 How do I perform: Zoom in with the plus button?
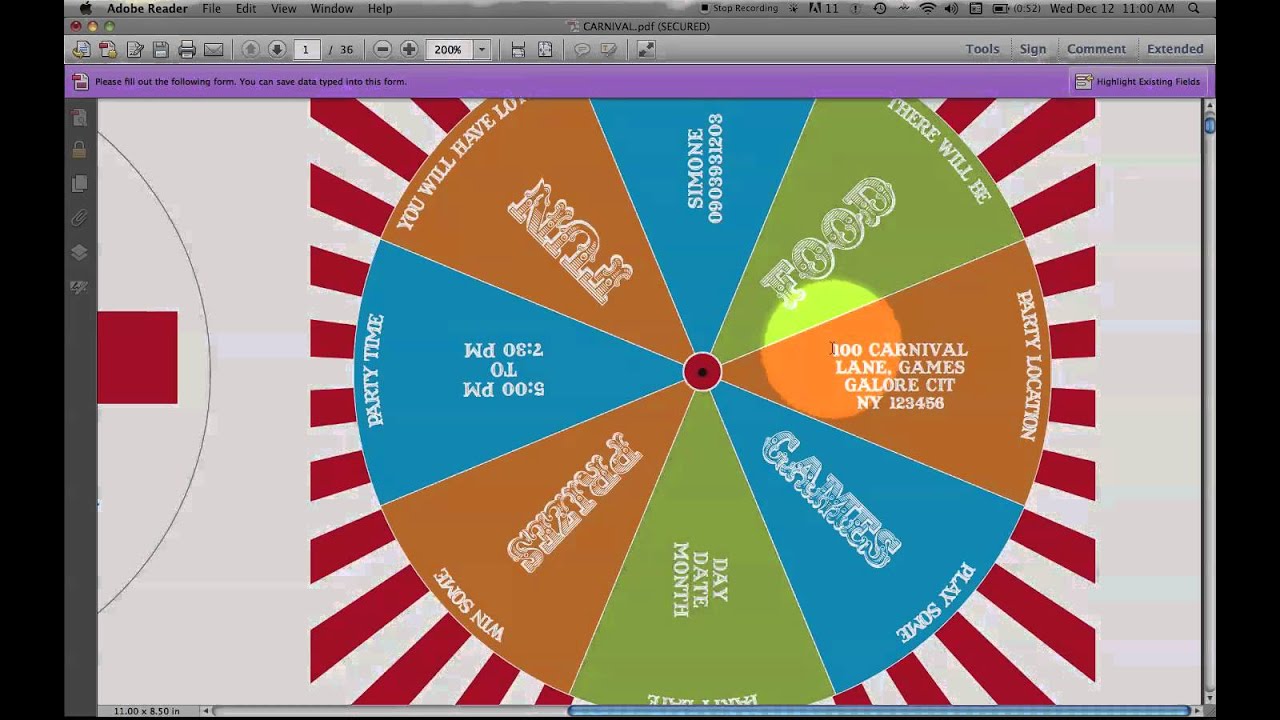coord(409,49)
